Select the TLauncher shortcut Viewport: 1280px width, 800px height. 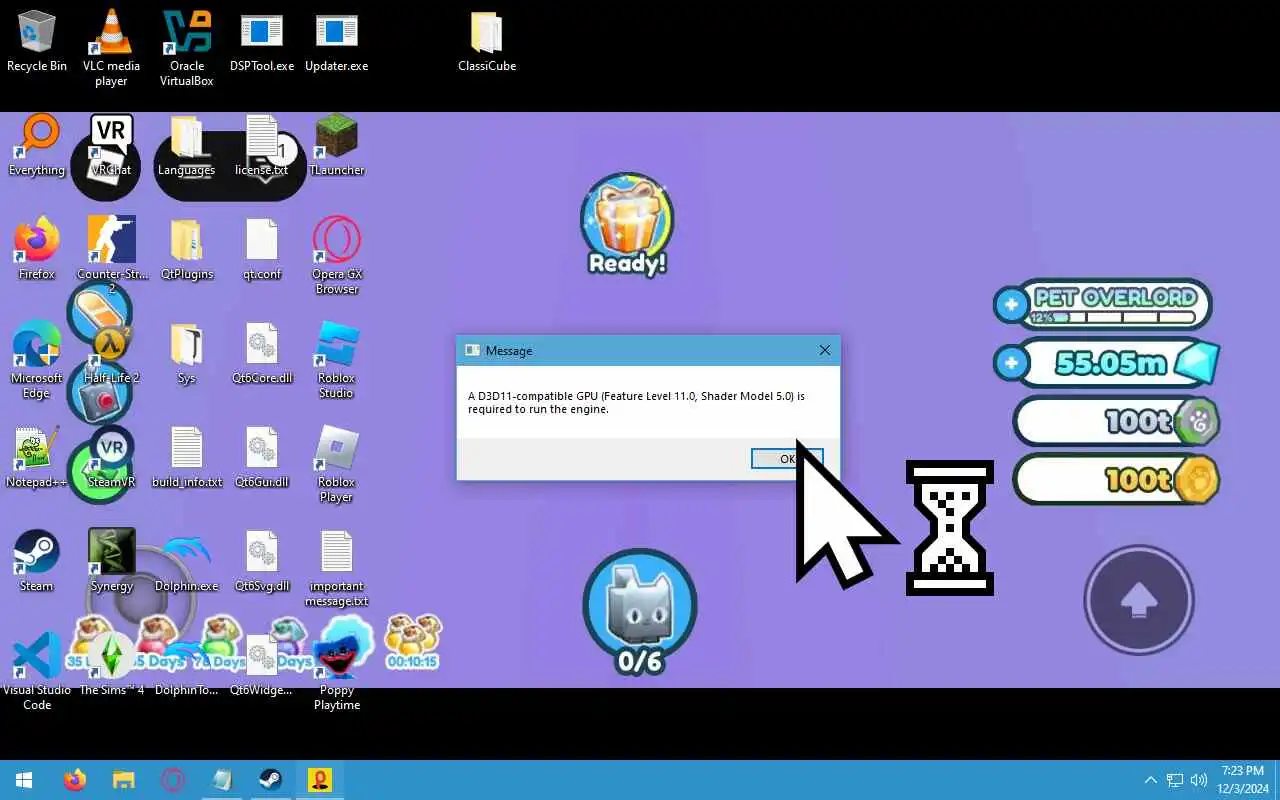337,146
